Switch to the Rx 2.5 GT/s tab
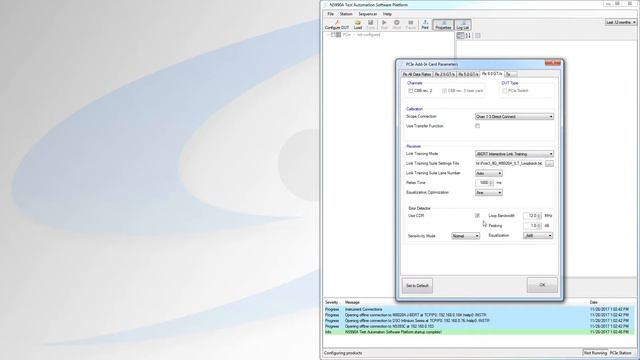 [x=444, y=74]
